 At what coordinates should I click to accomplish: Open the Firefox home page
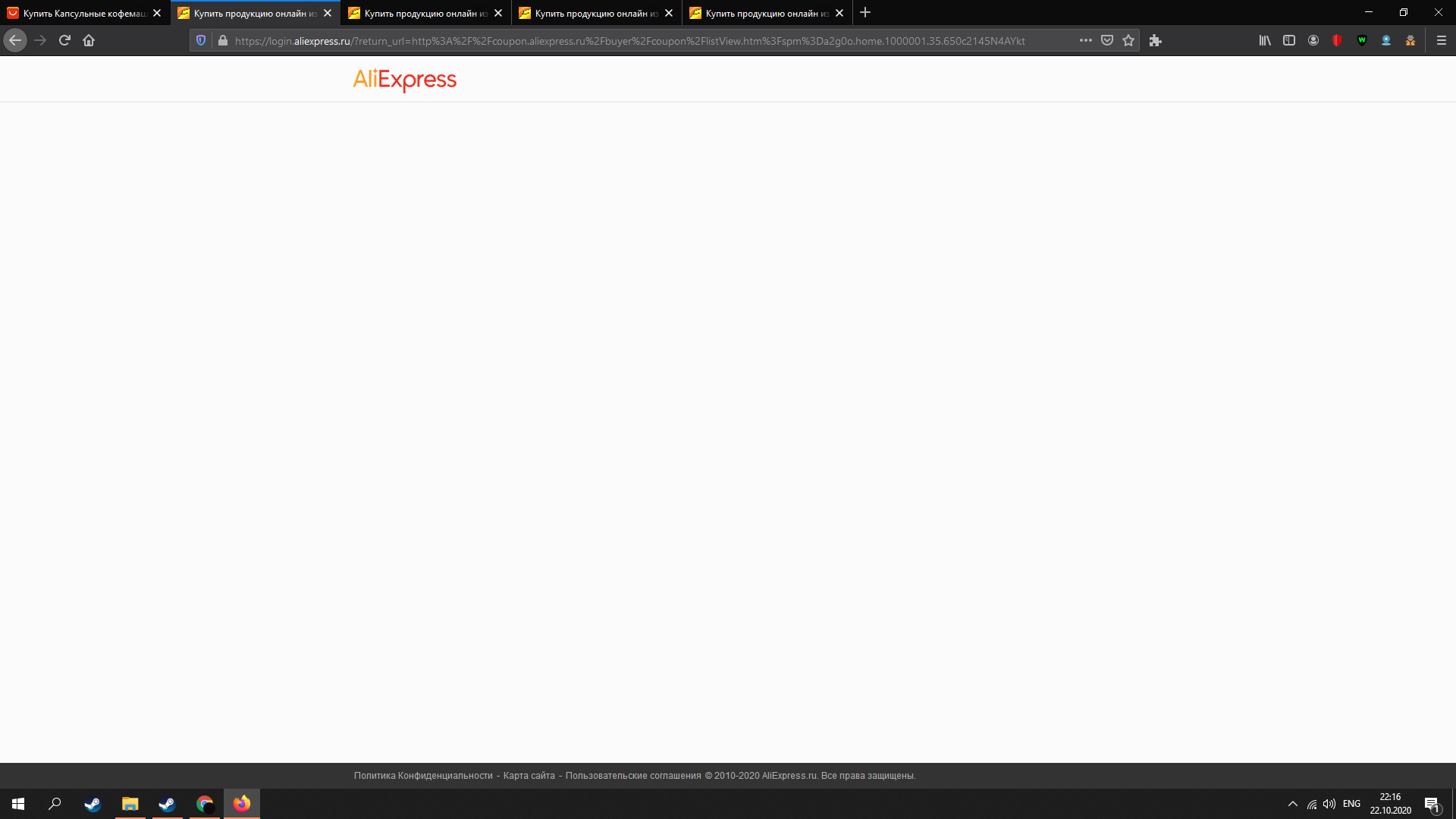click(89, 40)
